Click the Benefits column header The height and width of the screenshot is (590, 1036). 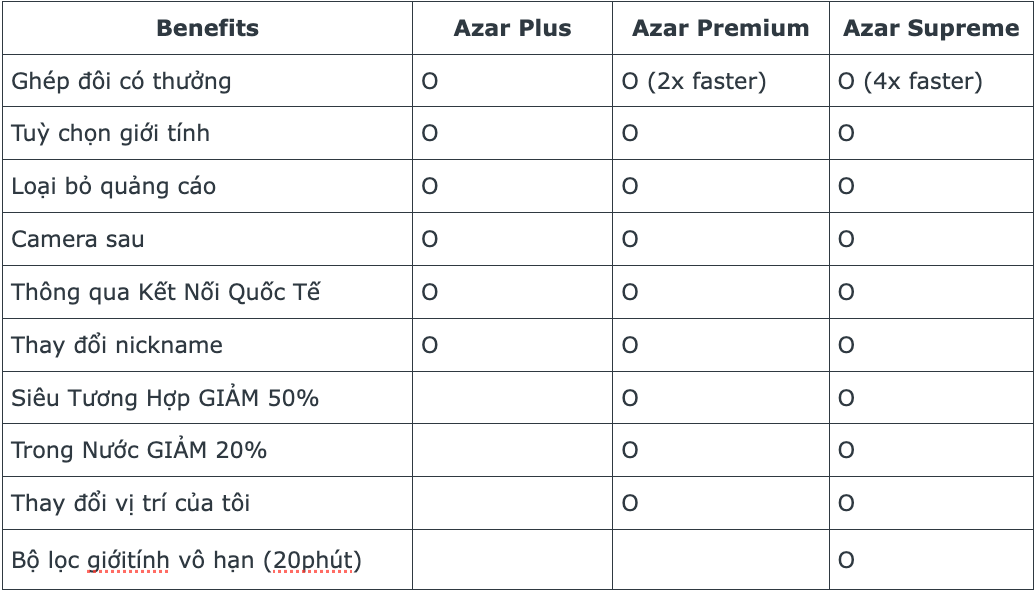pyautogui.click(x=207, y=28)
